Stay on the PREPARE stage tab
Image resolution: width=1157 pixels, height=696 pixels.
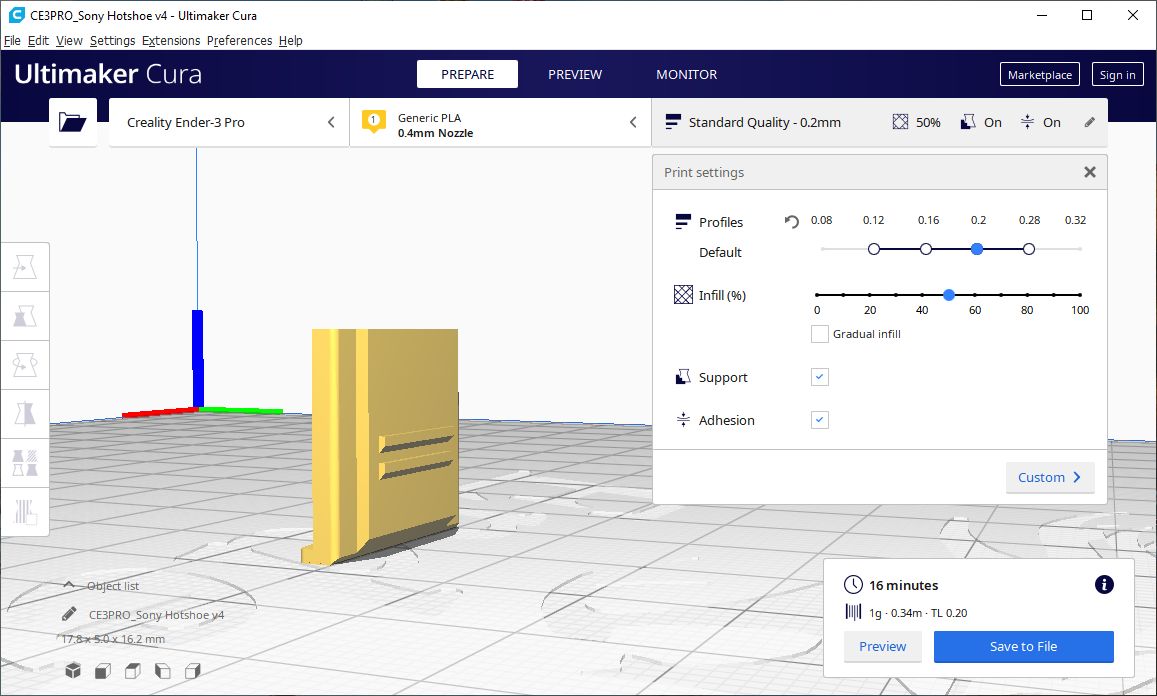pyautogui.click(x=467, y=74)
